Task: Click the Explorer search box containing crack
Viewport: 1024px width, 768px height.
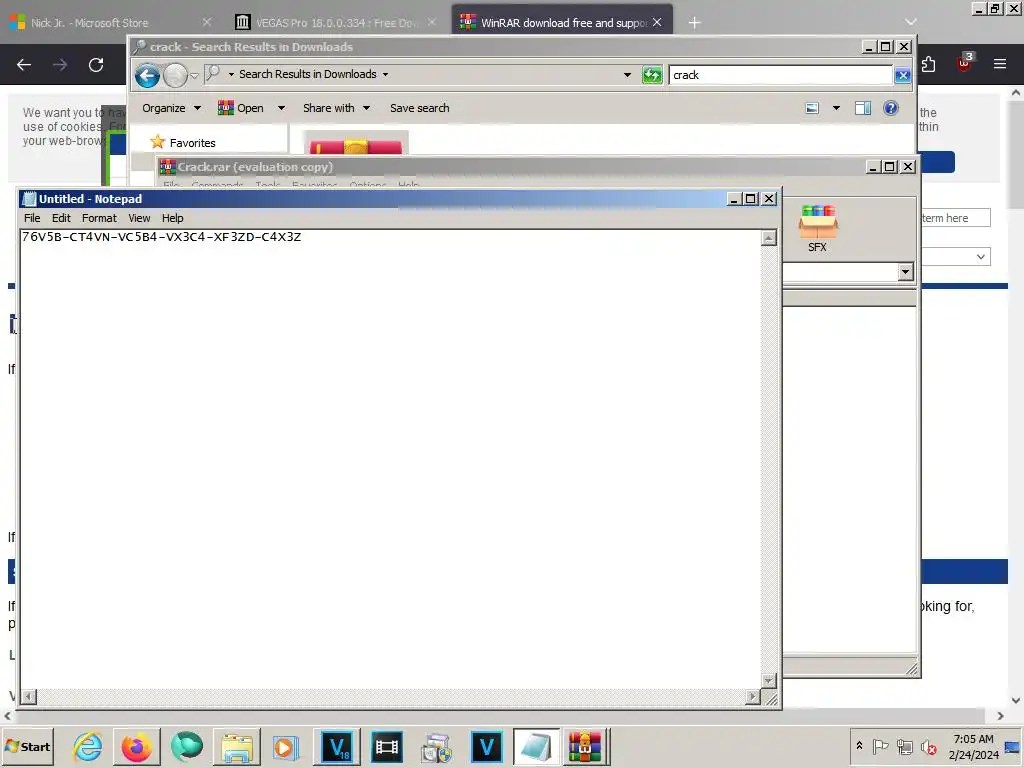Action: tap(780, 75)
